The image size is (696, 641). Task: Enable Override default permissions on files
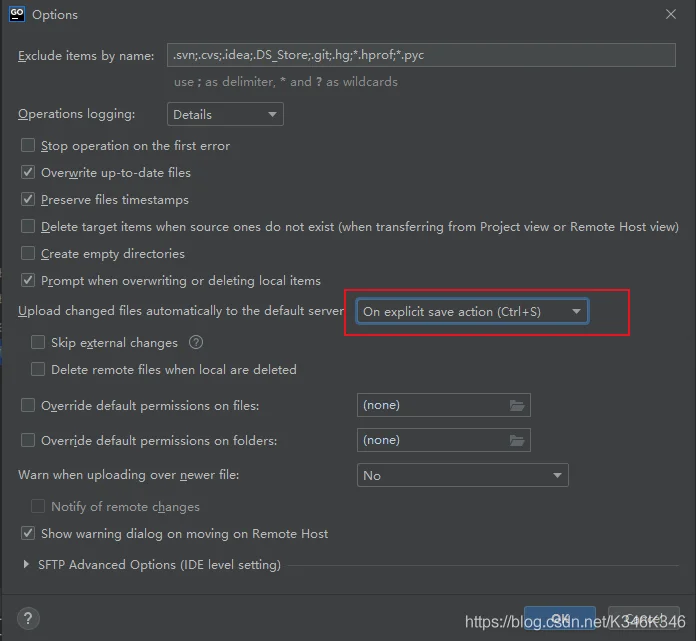(x=28, y=405)
